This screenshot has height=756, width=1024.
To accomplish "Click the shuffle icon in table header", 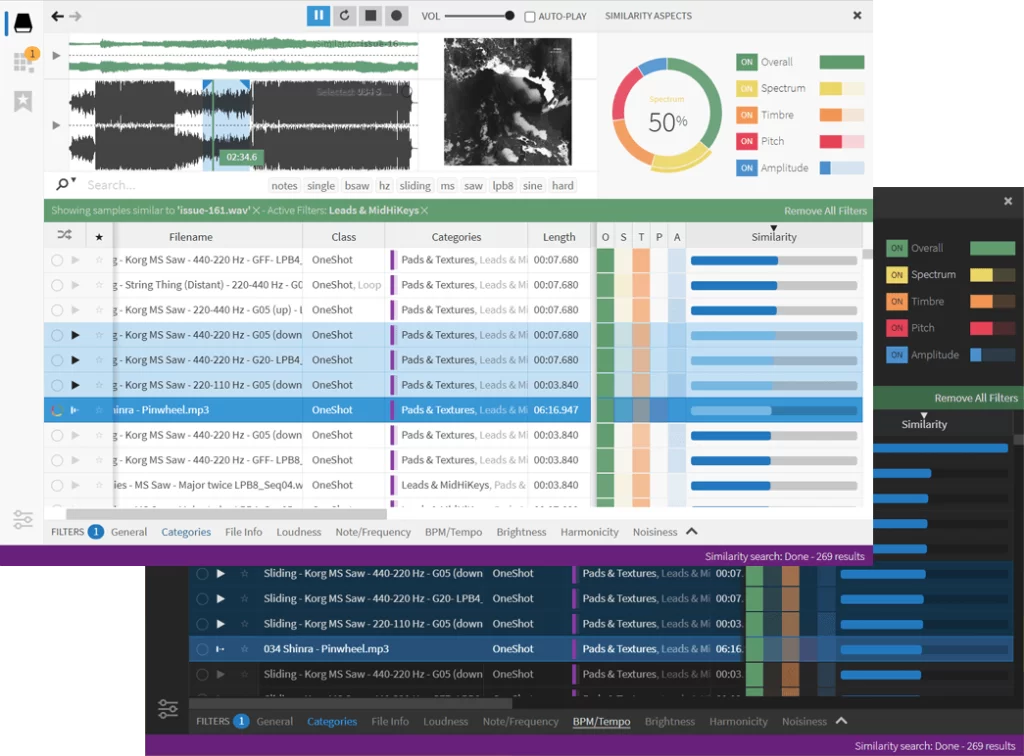I will [65, 236].
